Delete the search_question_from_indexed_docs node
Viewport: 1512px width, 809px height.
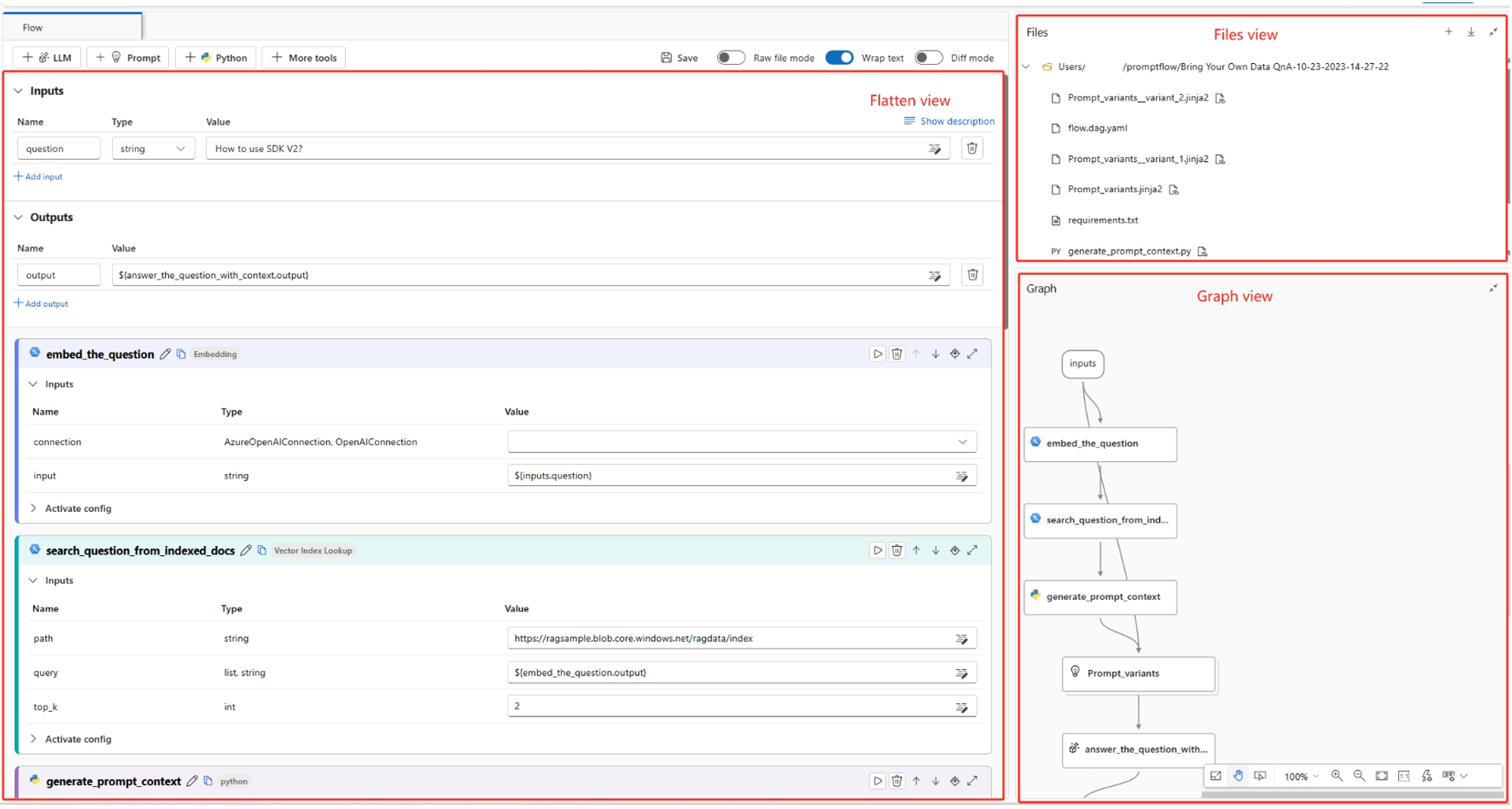tap(897, 551)
